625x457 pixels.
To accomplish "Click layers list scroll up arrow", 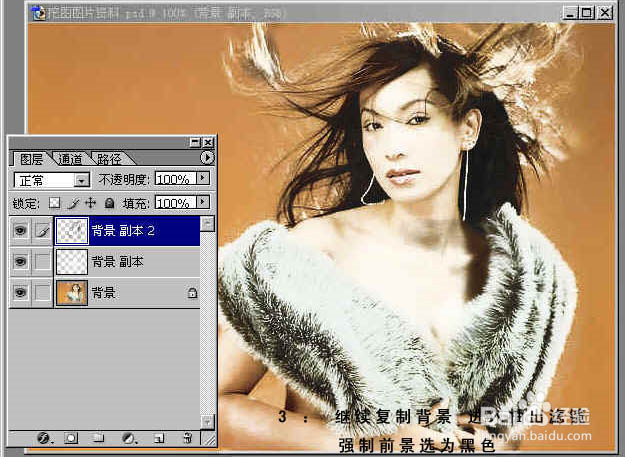I will click(x=207, y=223).
